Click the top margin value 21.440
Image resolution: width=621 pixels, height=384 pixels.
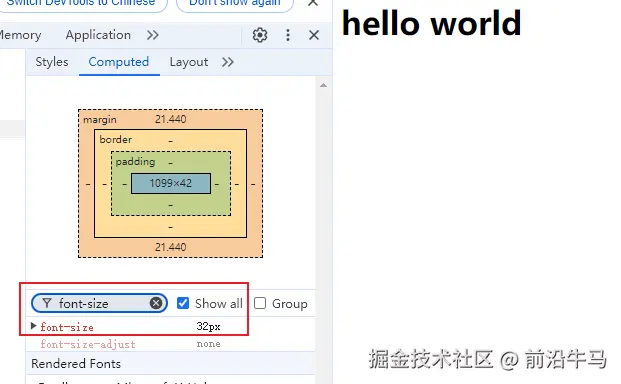(x=170, y=119)
